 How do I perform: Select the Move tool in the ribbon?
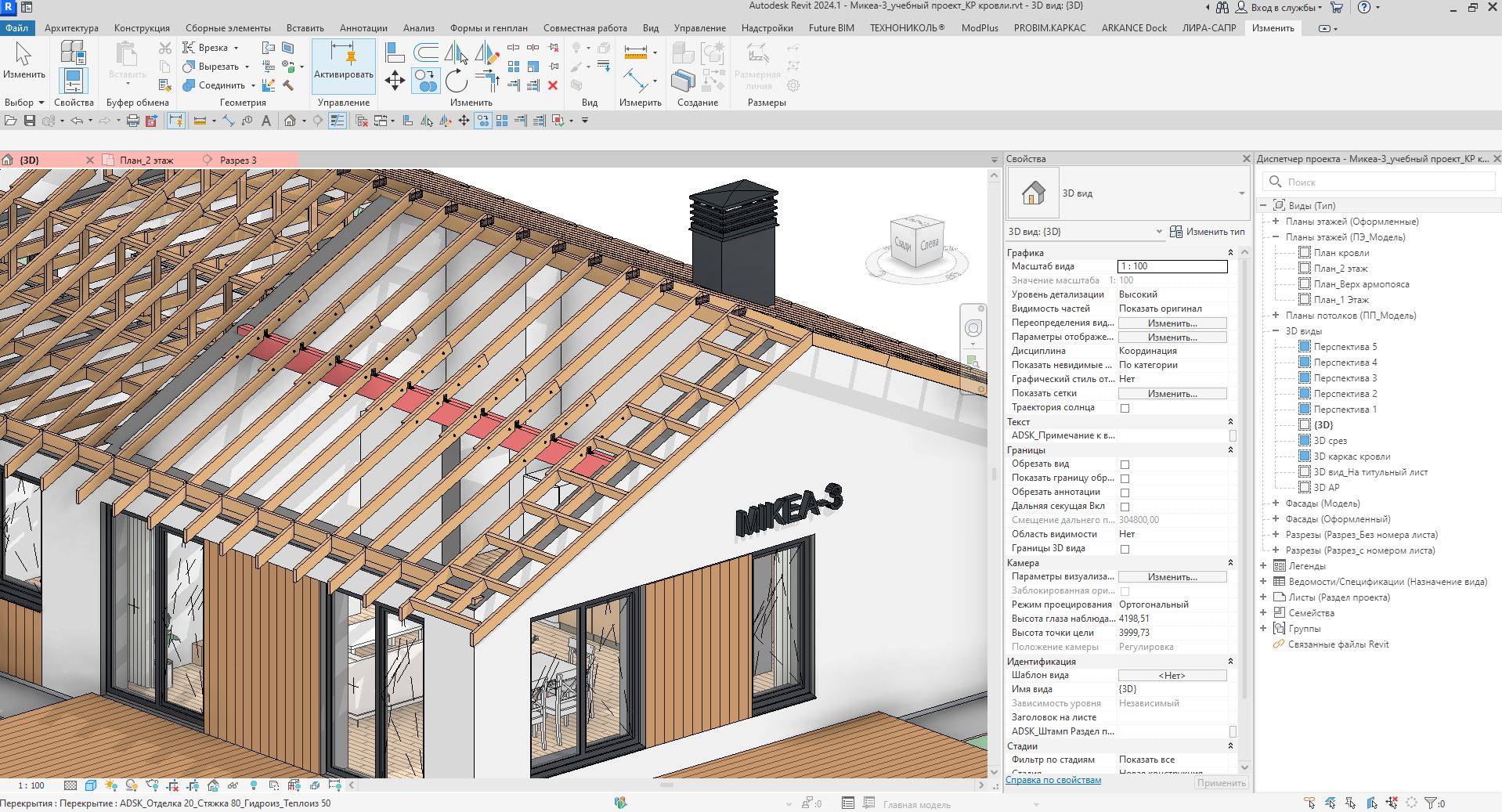(395, 81)
